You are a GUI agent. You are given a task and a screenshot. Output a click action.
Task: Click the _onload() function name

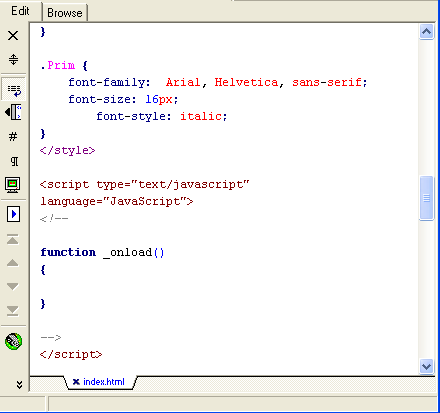[x=134, y=253]
